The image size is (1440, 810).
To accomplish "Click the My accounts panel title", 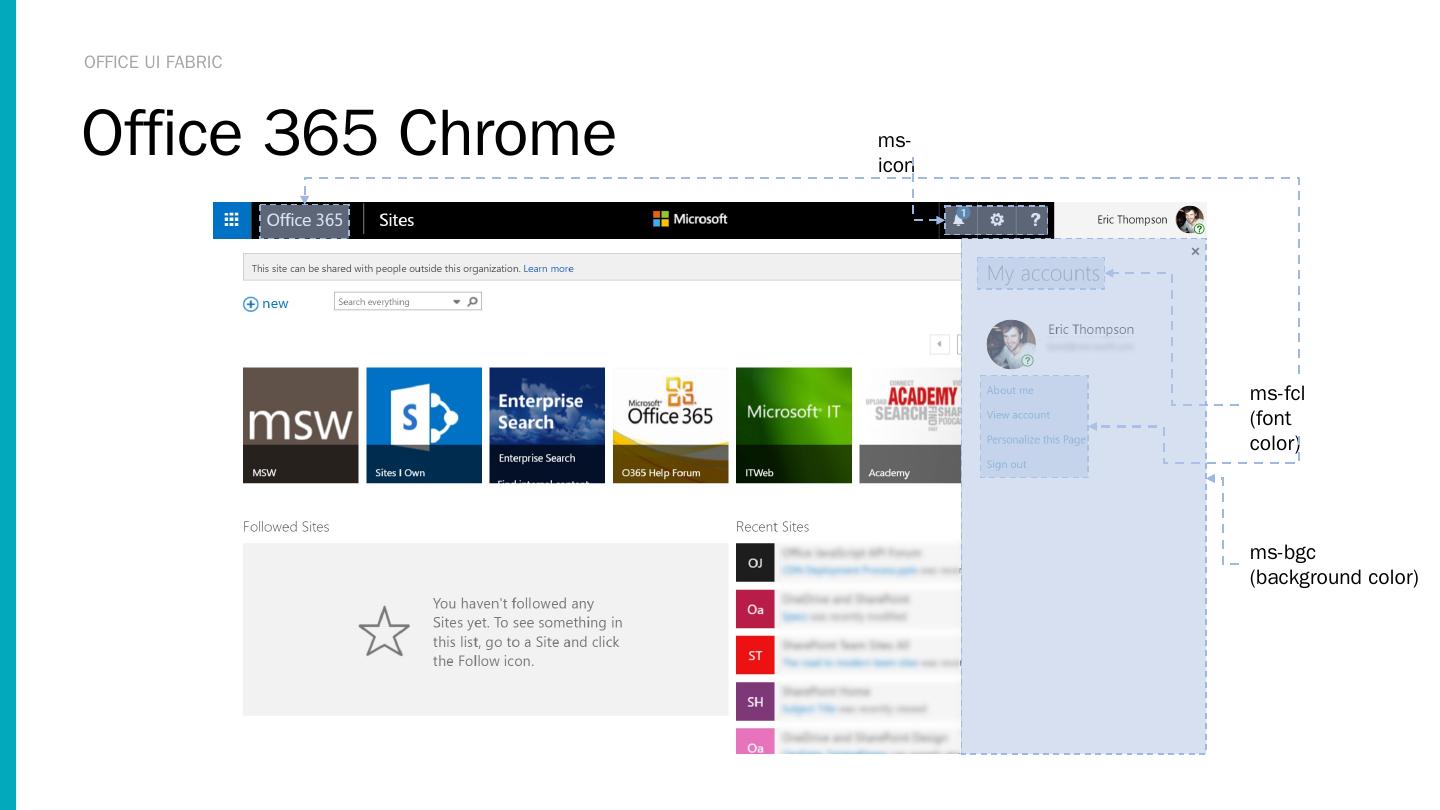I will pyautogui.click(x=1043, y=273).
